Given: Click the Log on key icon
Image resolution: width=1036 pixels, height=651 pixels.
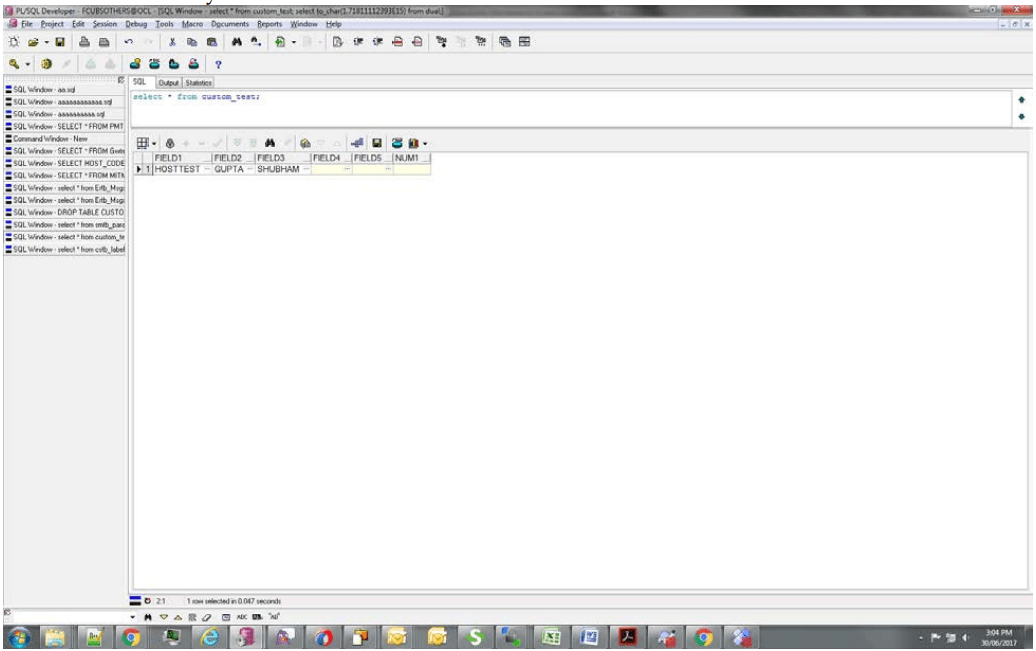Looking at the screenshot, I should (14, 64).
